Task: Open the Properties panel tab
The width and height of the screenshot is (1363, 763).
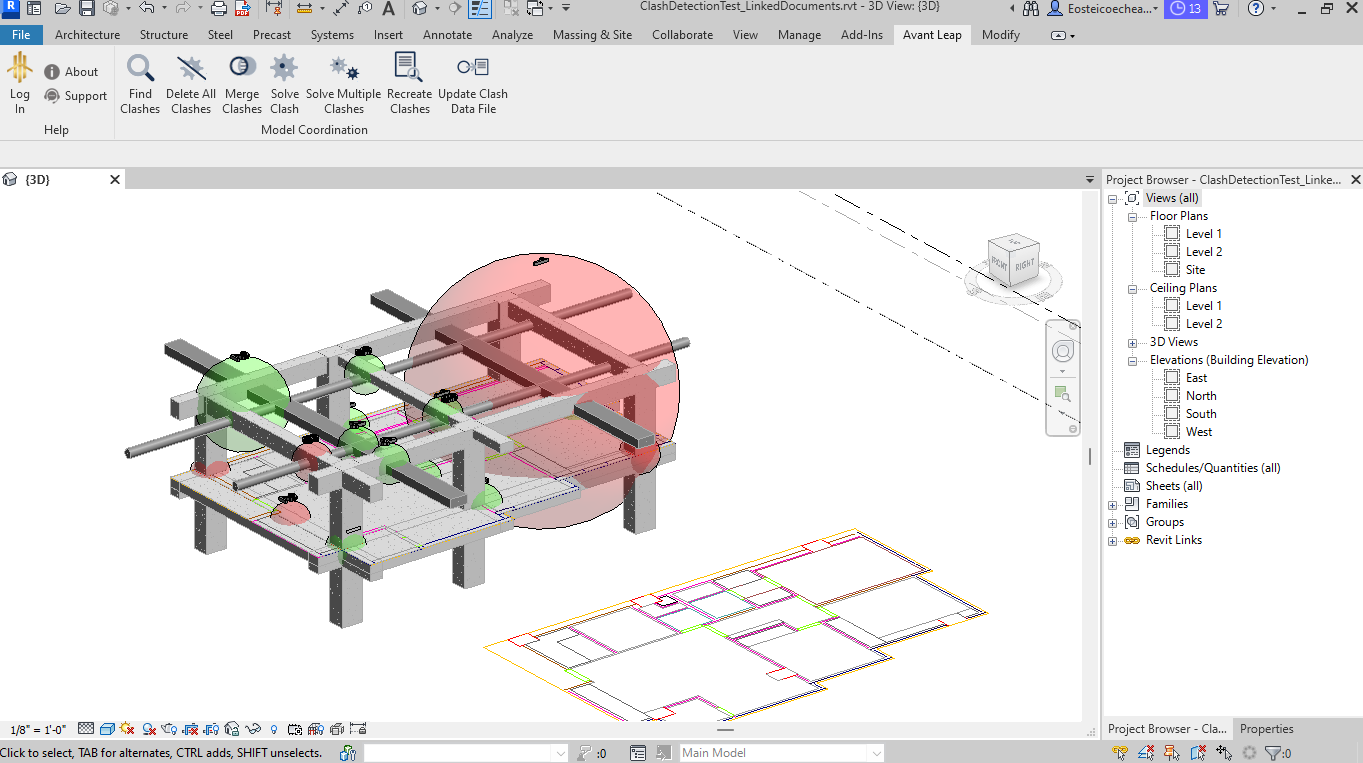Action: pyautogui.click(x=1266, y=729)
